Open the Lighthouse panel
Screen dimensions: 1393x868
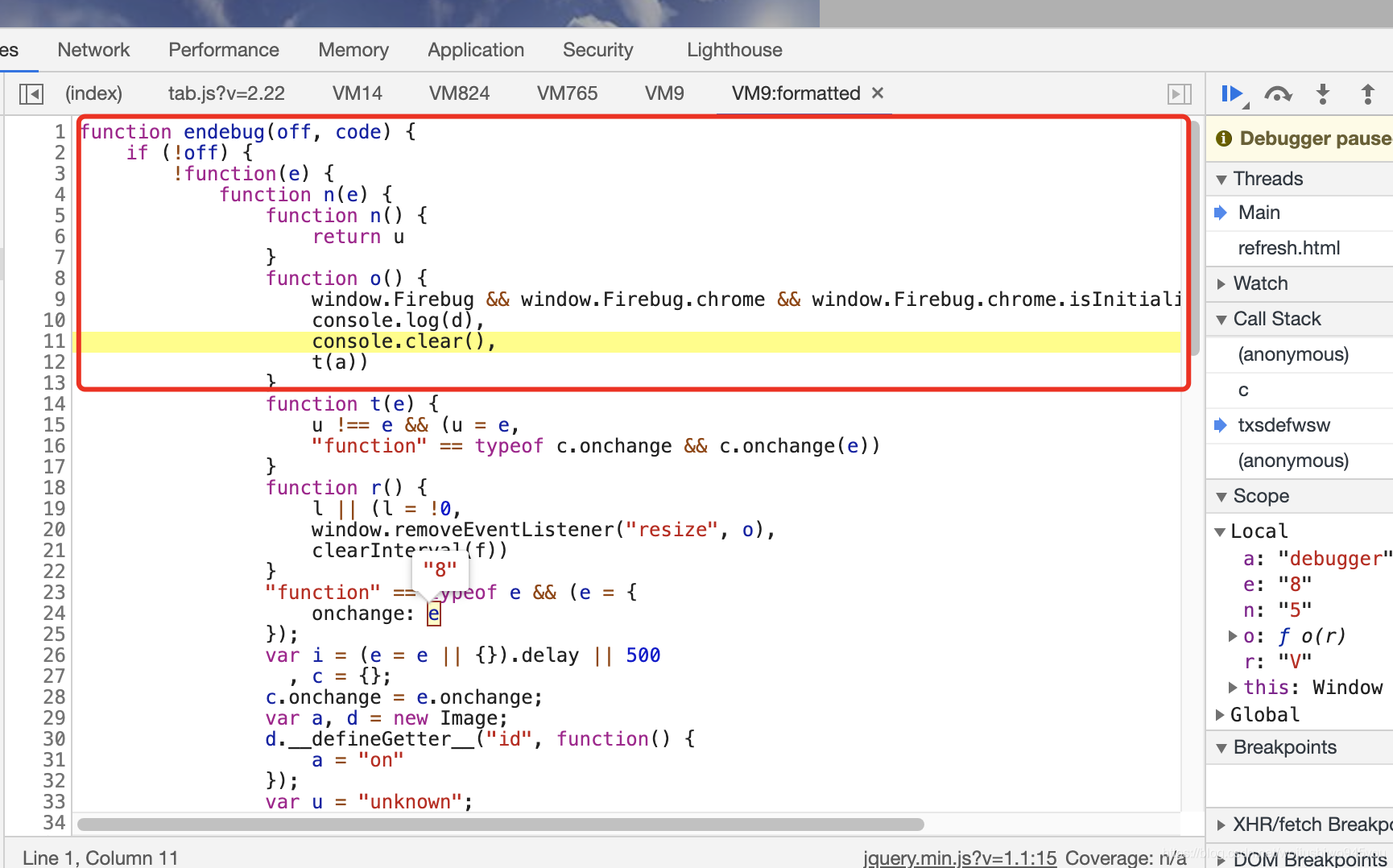(734, 50)
